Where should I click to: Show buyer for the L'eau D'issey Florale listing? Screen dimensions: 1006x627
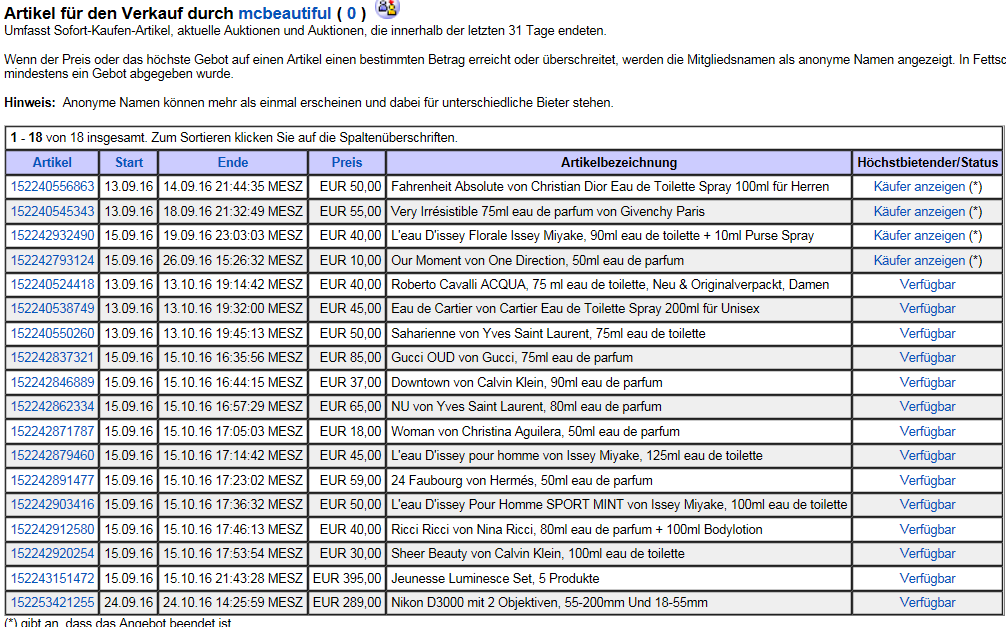click(x=919, y=236)
